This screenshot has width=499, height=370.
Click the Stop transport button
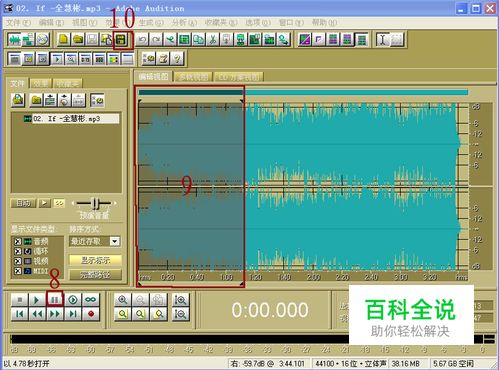[x=19, y=300]
